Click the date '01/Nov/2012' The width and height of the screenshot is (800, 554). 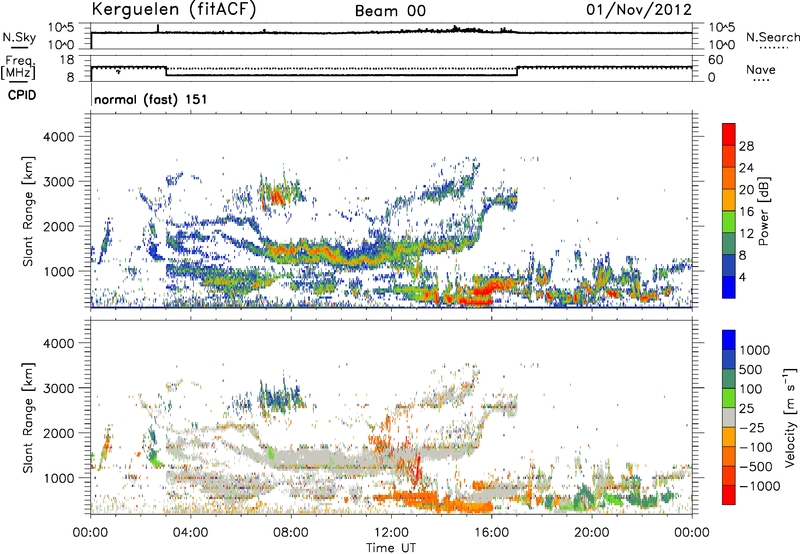[x=639, y=10]
